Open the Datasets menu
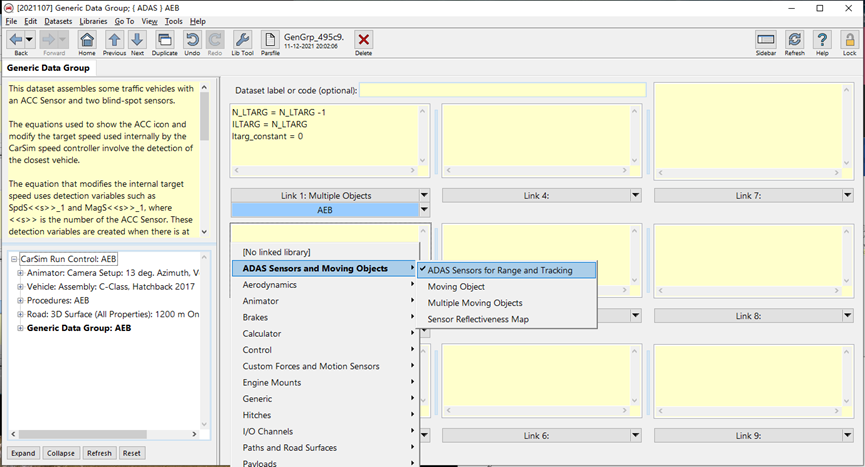 coord(58,21)
